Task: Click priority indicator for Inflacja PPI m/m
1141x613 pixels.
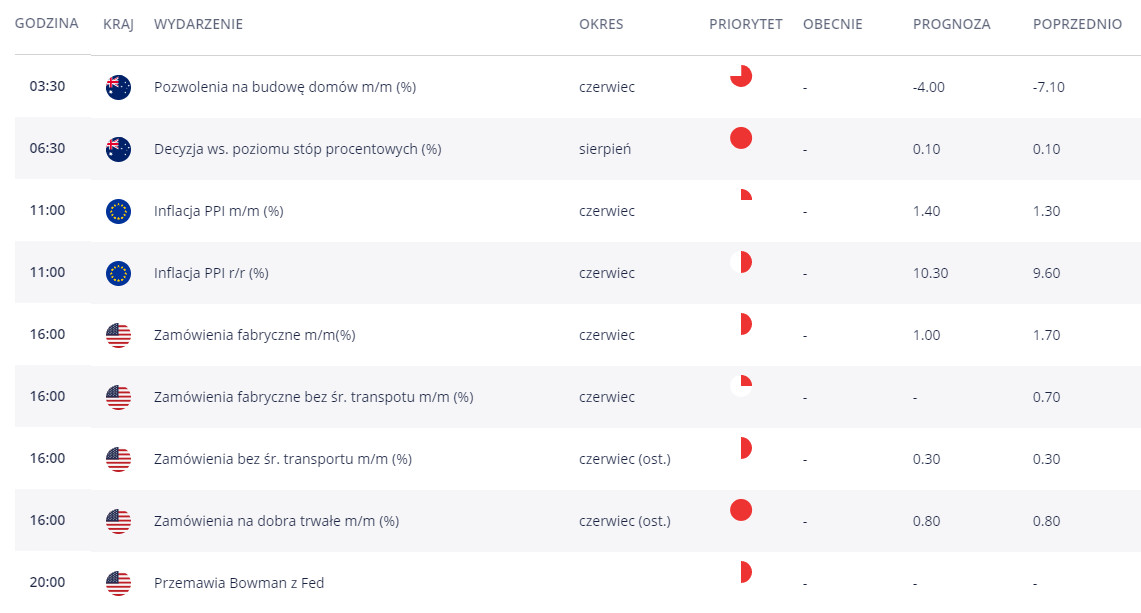Action: (741, 199)
